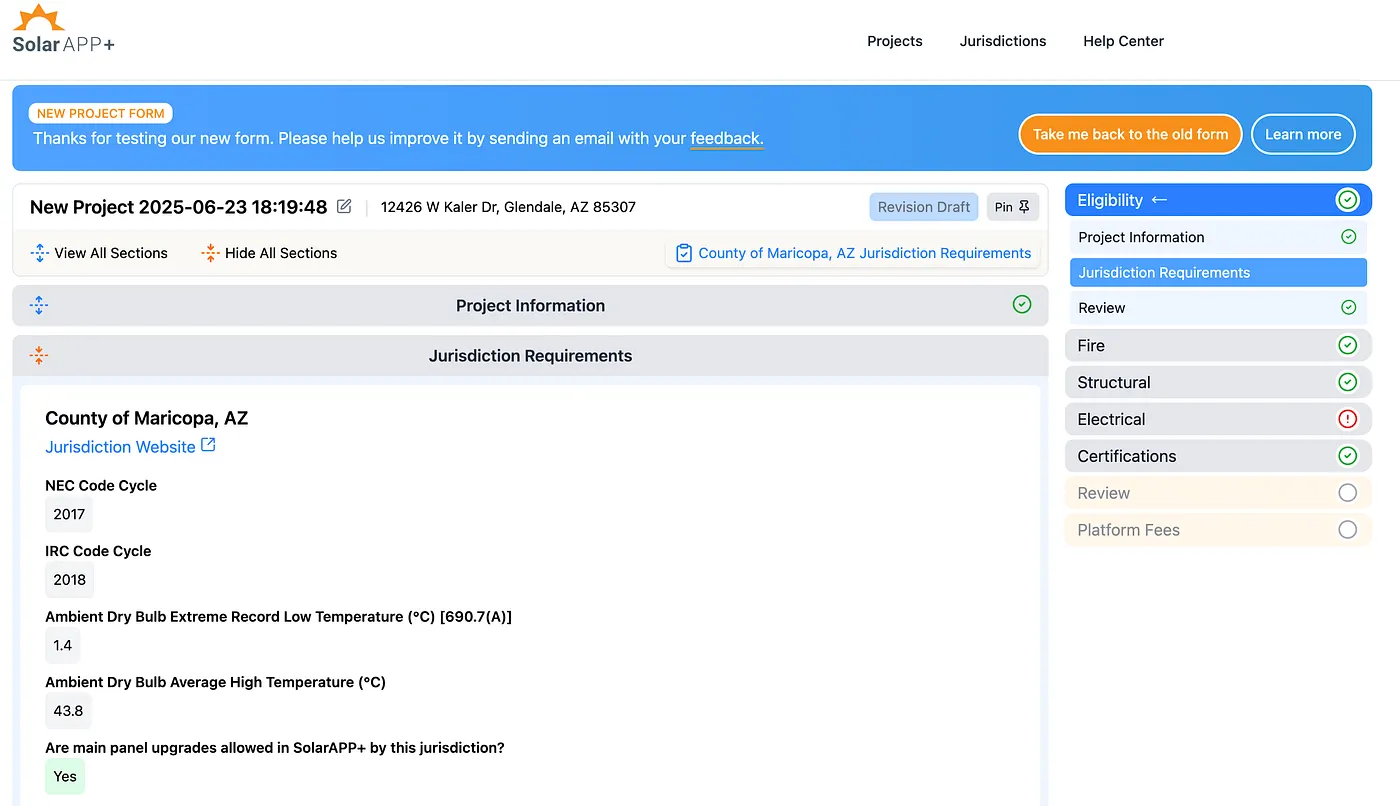Click the main panel upgrades question text
This screenshot has width=1400, height=806.
coord(275,747)
